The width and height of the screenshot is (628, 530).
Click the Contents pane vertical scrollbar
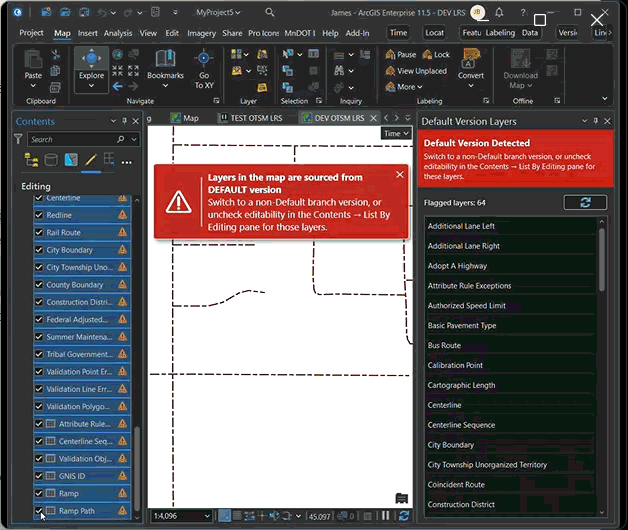pos(137,467)
